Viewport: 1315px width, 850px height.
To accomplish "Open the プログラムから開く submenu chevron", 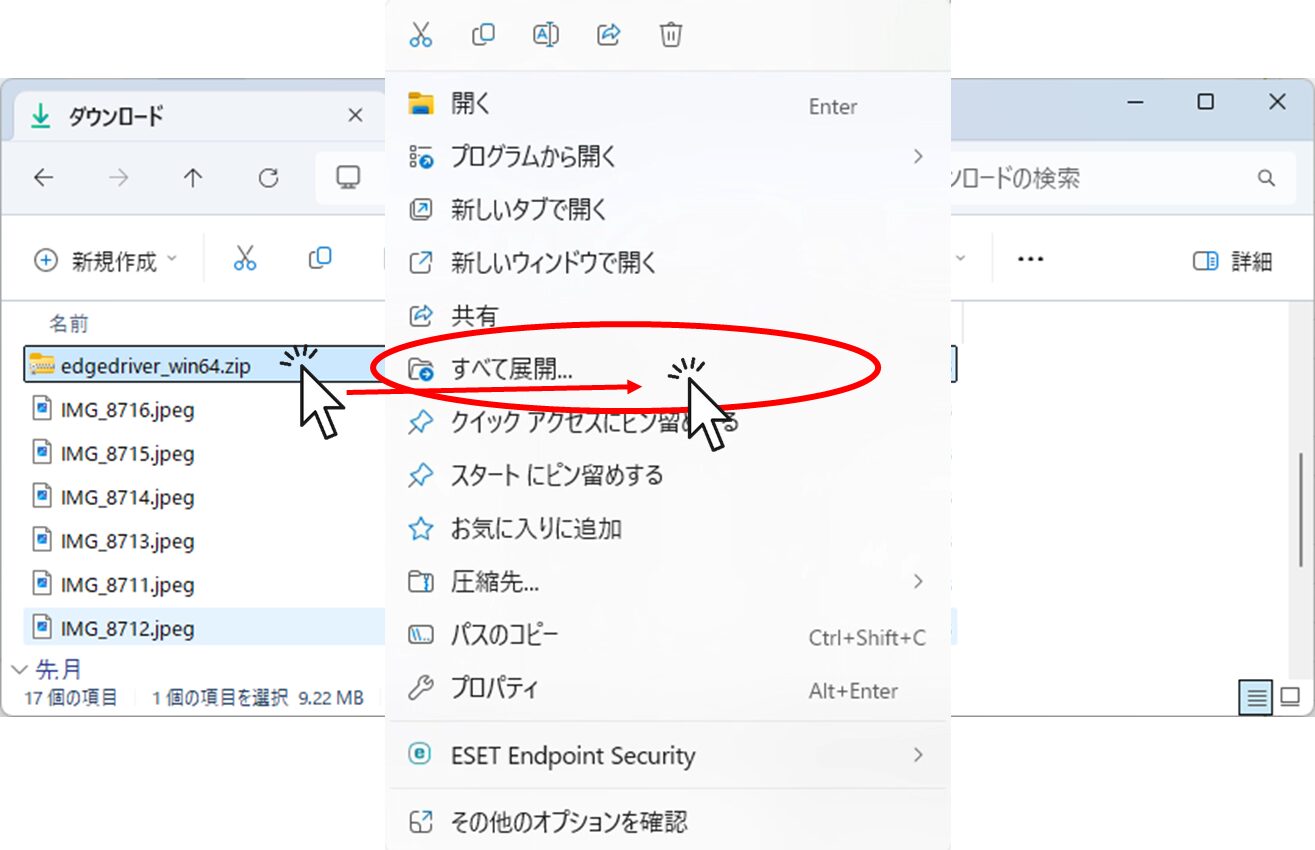I will pyautogui.click(x=918, y=157).
